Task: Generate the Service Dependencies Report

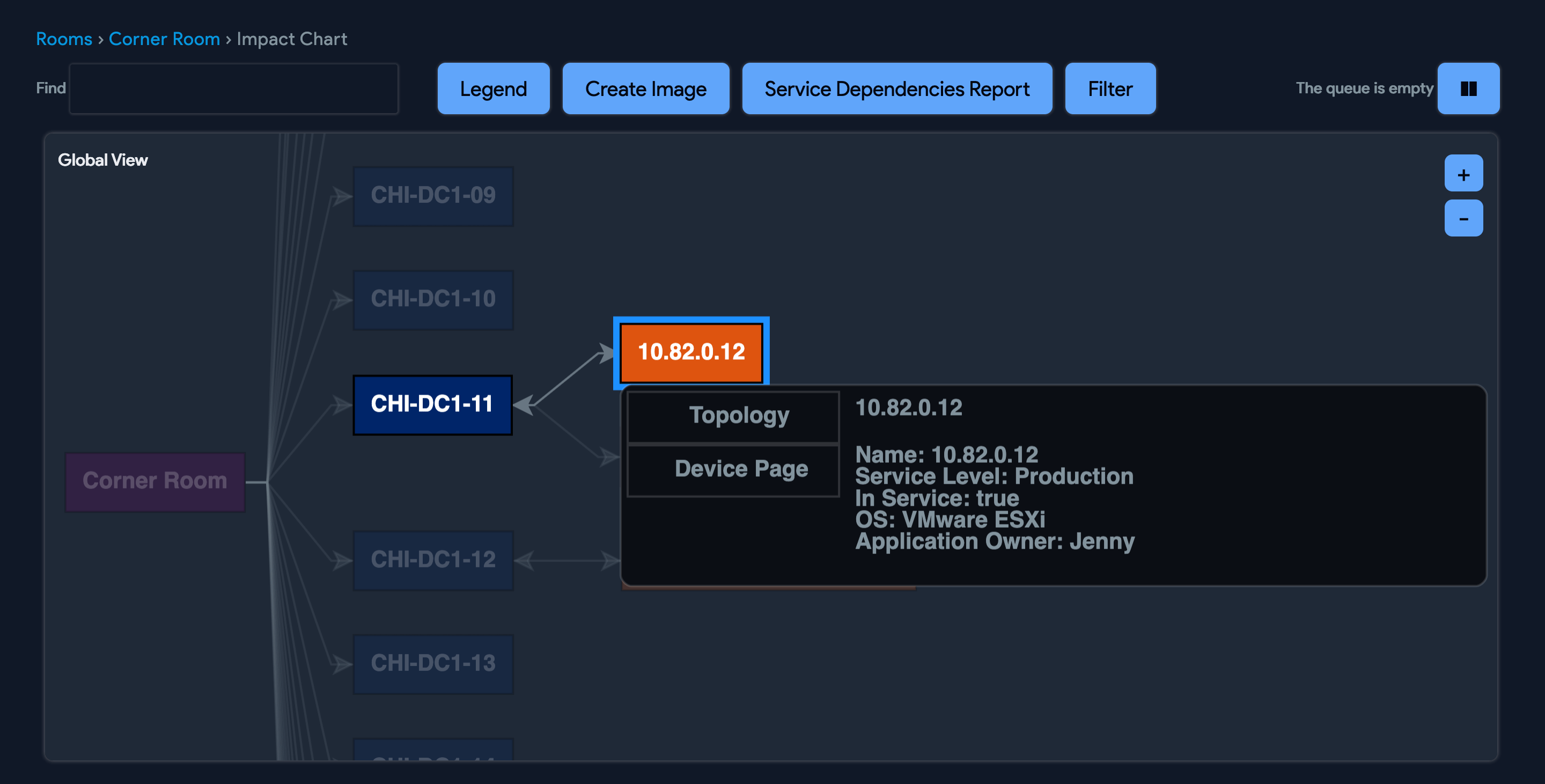Action: [896, 88]
